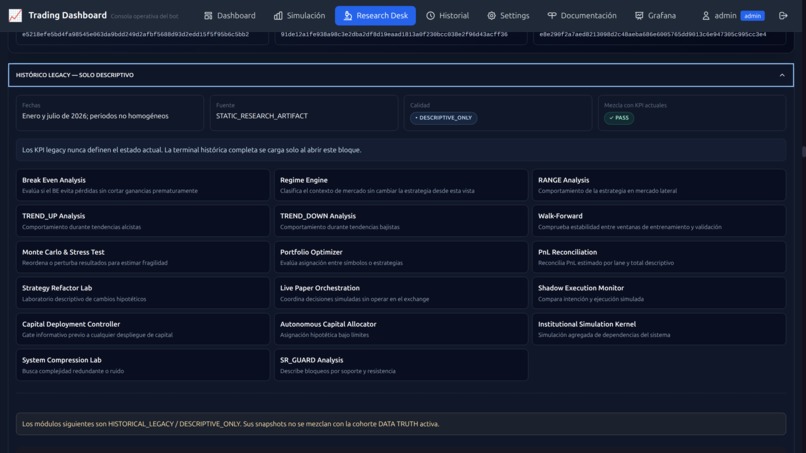This screenshot has width=806, height=453.
Task: Click the 'Los KPI legacy nunca definen' notice
Action: [x=401, y=150]
